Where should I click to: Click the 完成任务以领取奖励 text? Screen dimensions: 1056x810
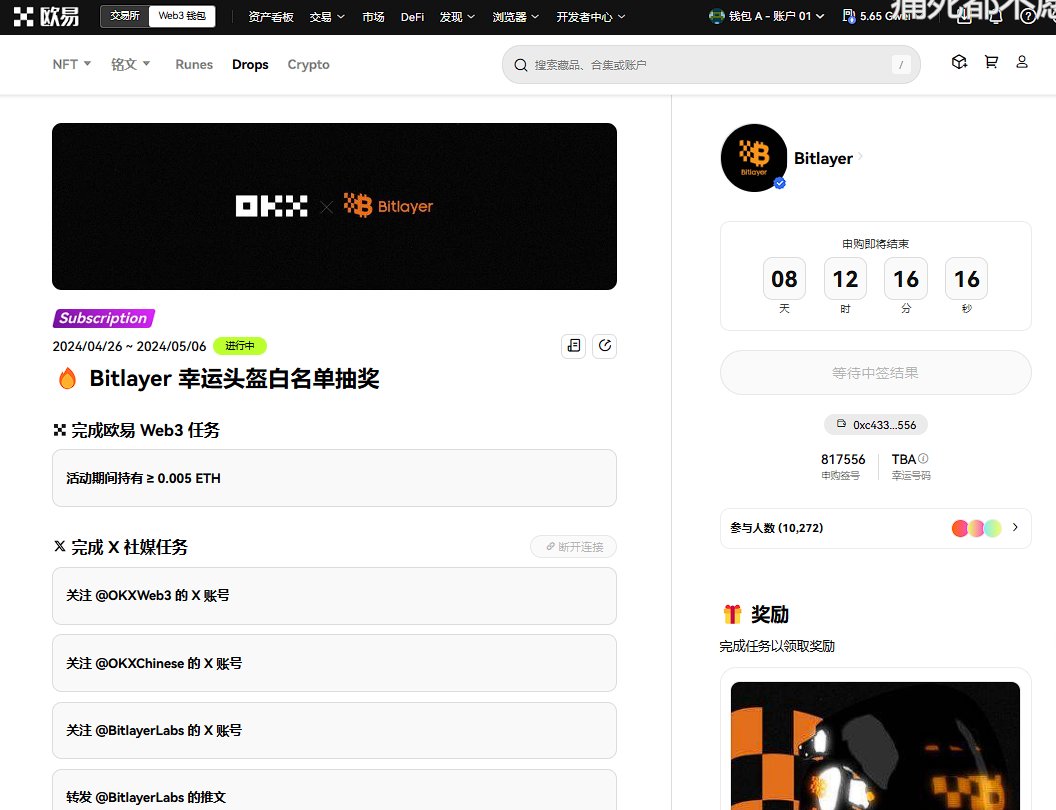pos(777,646)
